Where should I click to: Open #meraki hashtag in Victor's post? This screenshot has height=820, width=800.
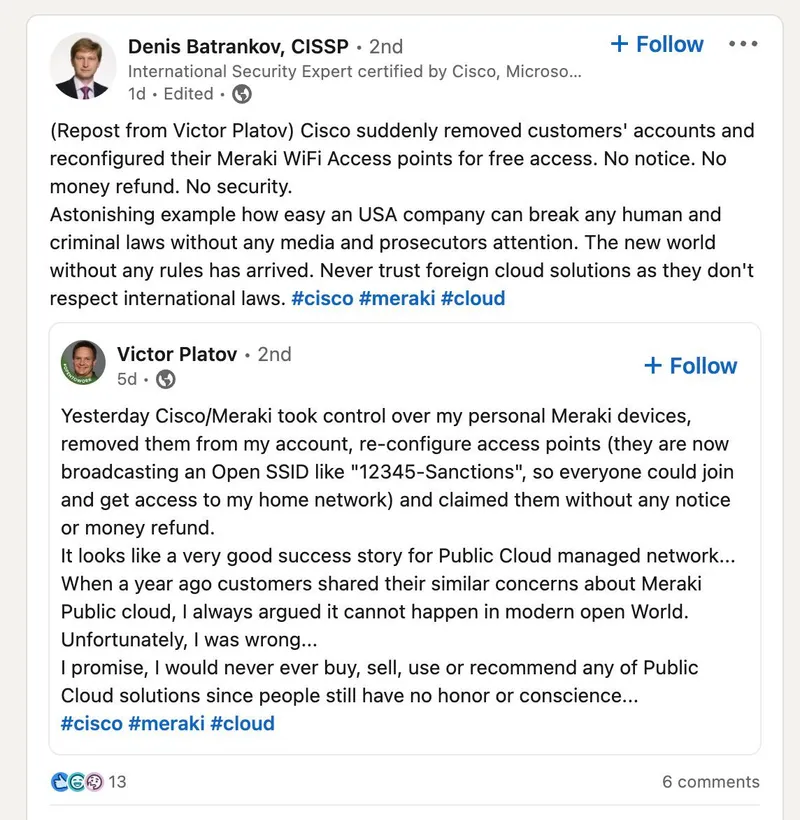[166, 723]
